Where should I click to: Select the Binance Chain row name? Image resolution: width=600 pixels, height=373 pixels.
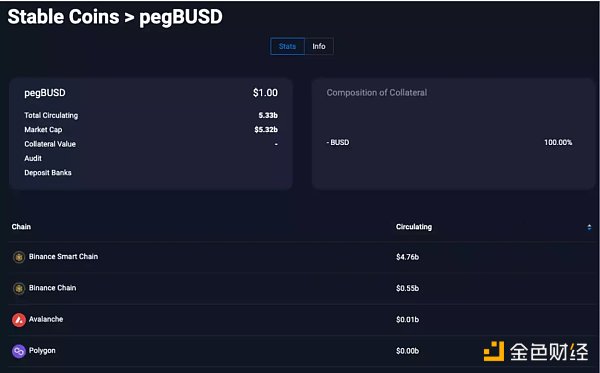click(x=52, y=288)
